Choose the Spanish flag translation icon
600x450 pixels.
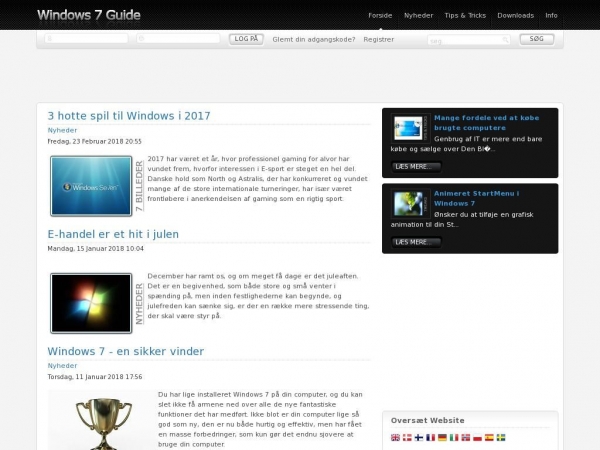point(489,437)
